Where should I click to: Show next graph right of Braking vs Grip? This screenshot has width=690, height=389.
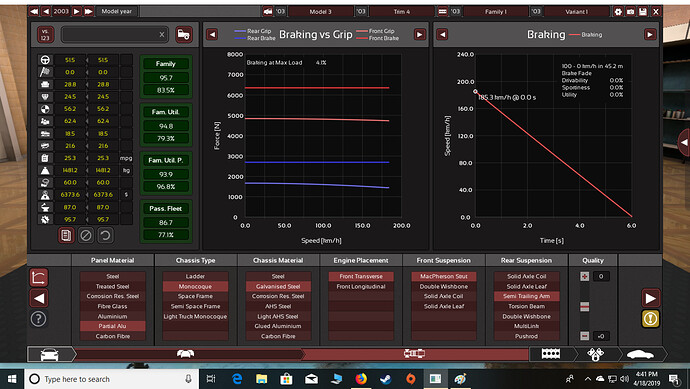click(419, 34)
